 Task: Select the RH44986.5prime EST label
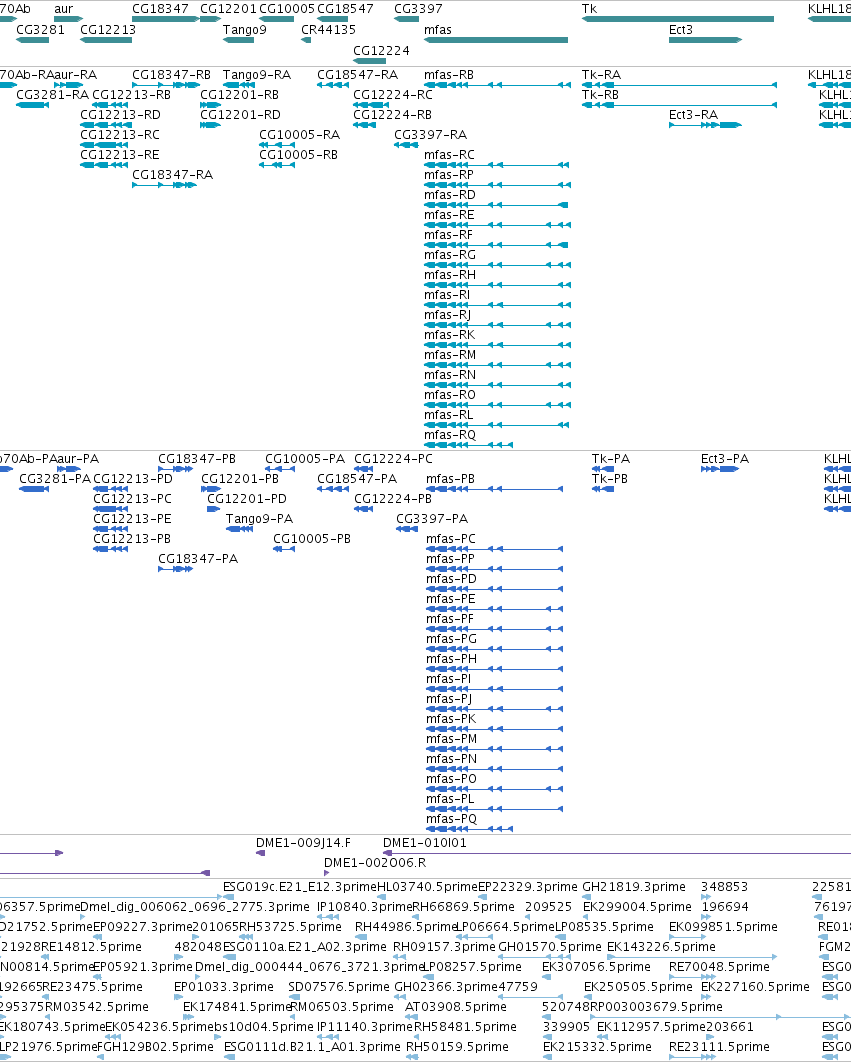coord(407,927)
